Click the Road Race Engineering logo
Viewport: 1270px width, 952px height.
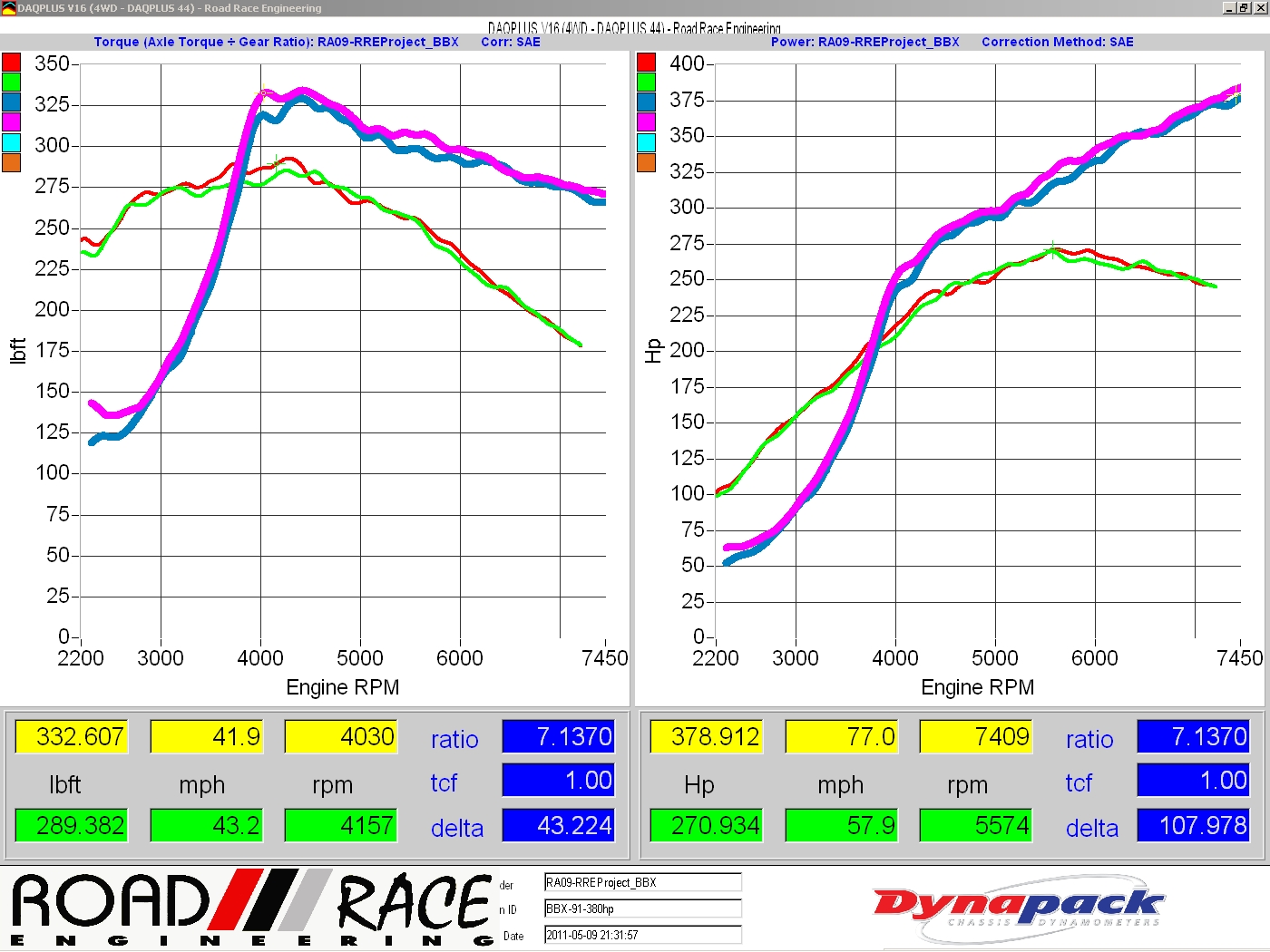coord(251,908)
